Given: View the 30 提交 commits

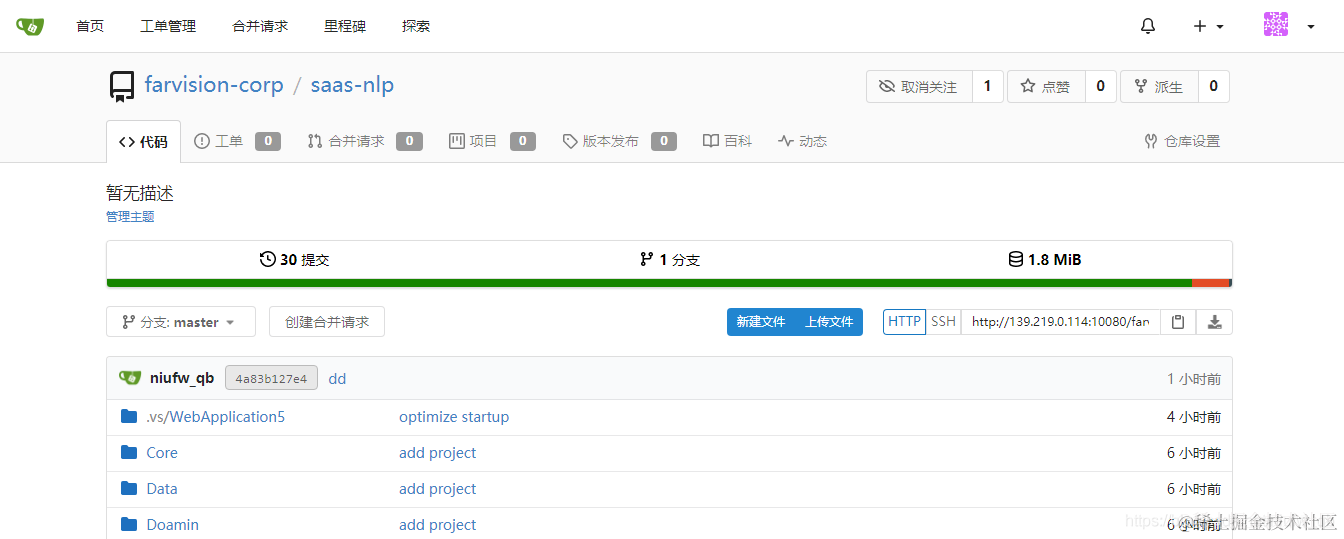Looking at the screenshot, I should click(x=294, y=260).
